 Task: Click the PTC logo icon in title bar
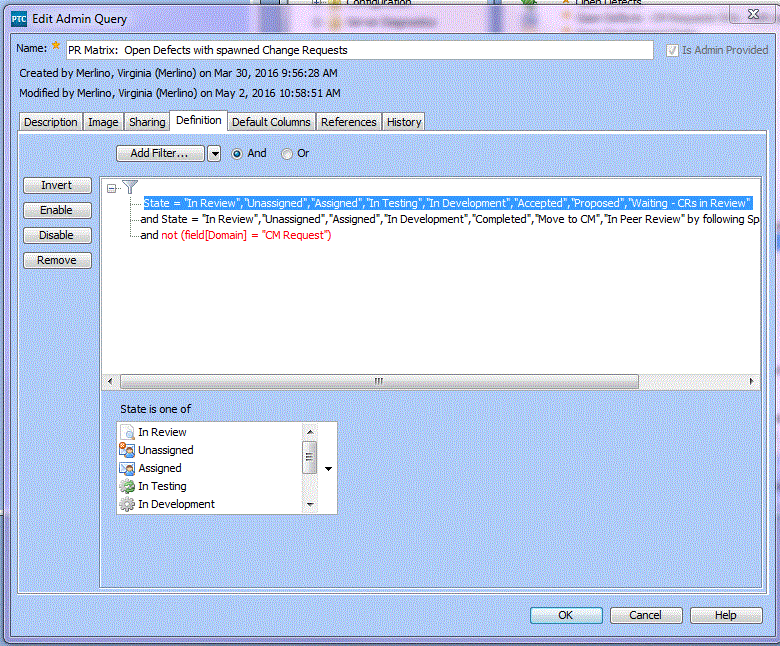(18, 19)
